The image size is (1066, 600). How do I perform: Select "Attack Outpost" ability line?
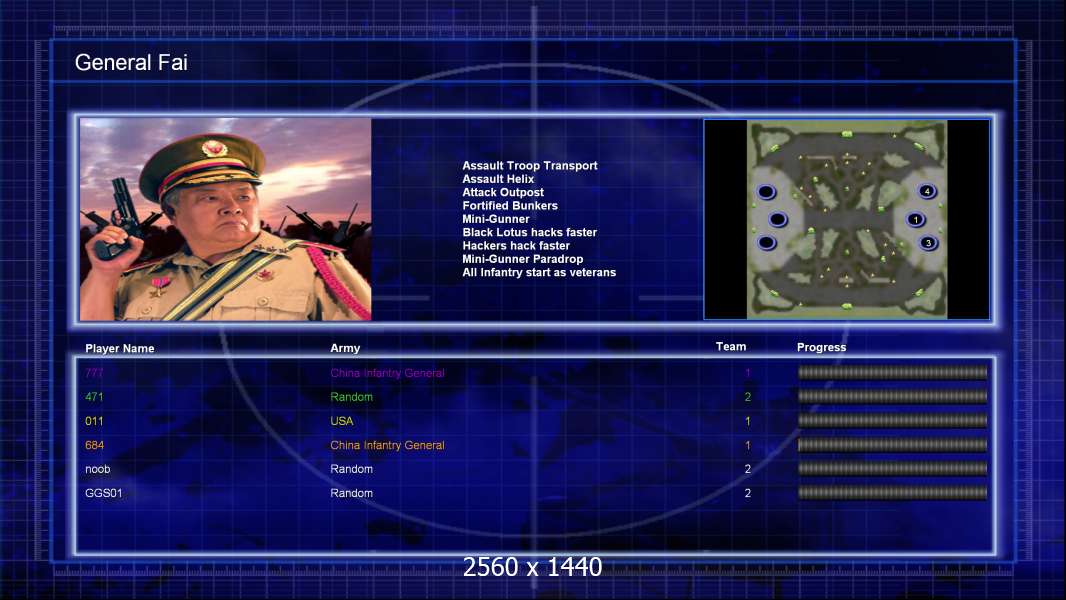tap(503, 192)
